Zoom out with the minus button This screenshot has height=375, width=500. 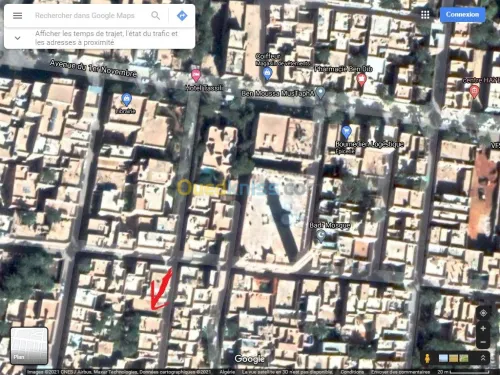pos(483,342)
